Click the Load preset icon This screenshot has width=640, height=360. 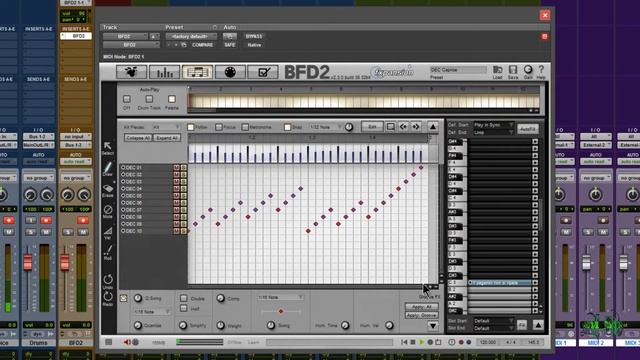click(x=498, y=70)
